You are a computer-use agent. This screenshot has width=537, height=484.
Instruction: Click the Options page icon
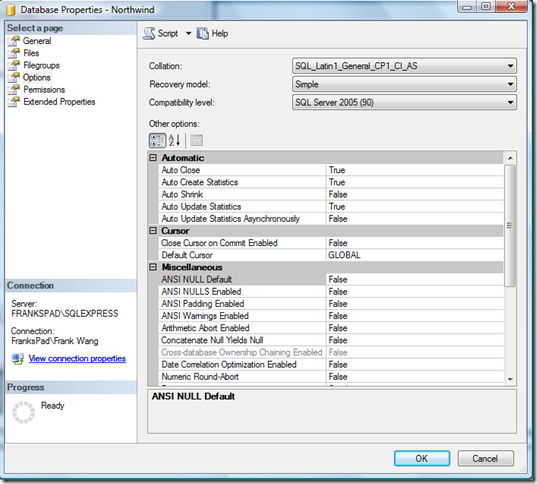(x=14, y=77)
